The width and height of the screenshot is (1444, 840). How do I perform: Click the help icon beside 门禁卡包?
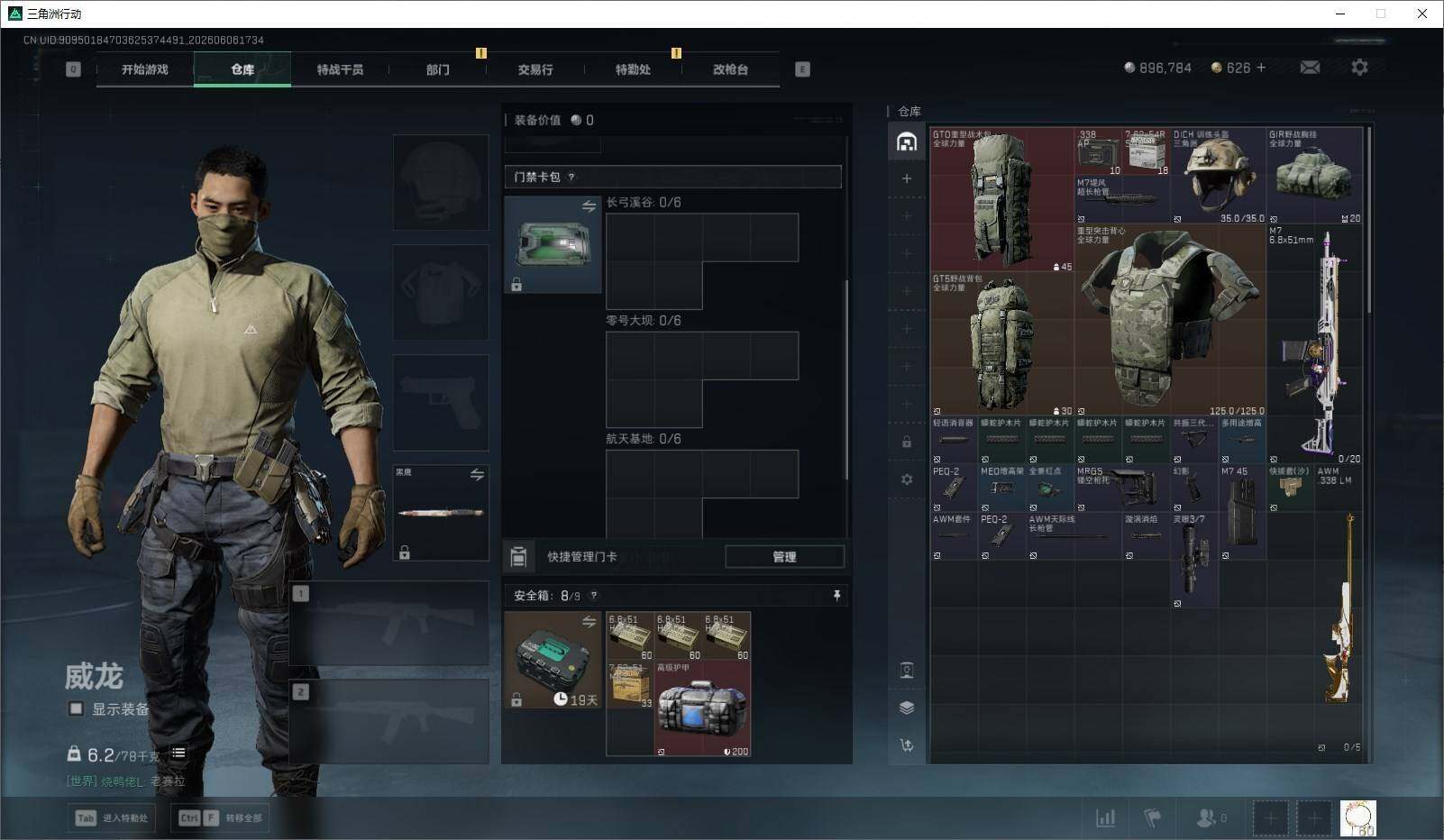click(x=571, y=178)
